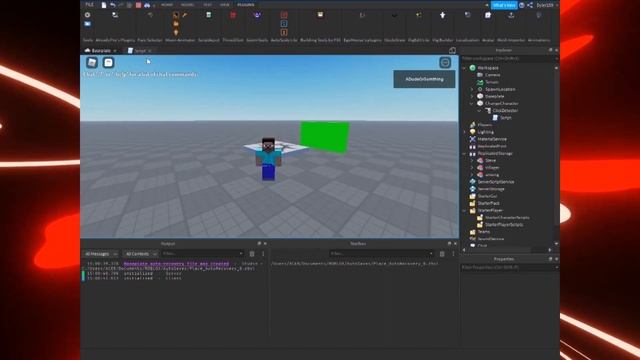
Task: Open the Localization plugin icon
Action: pyautogui.click(x=468, y=15)
